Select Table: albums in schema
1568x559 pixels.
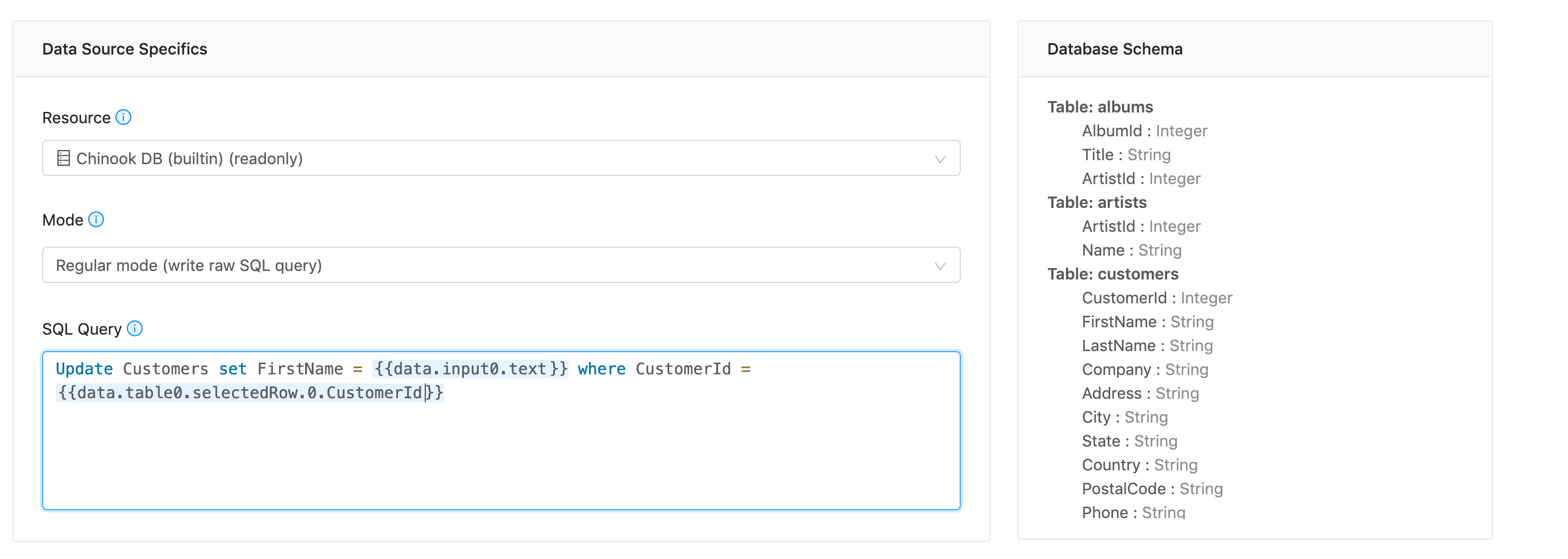(1100, 106)
